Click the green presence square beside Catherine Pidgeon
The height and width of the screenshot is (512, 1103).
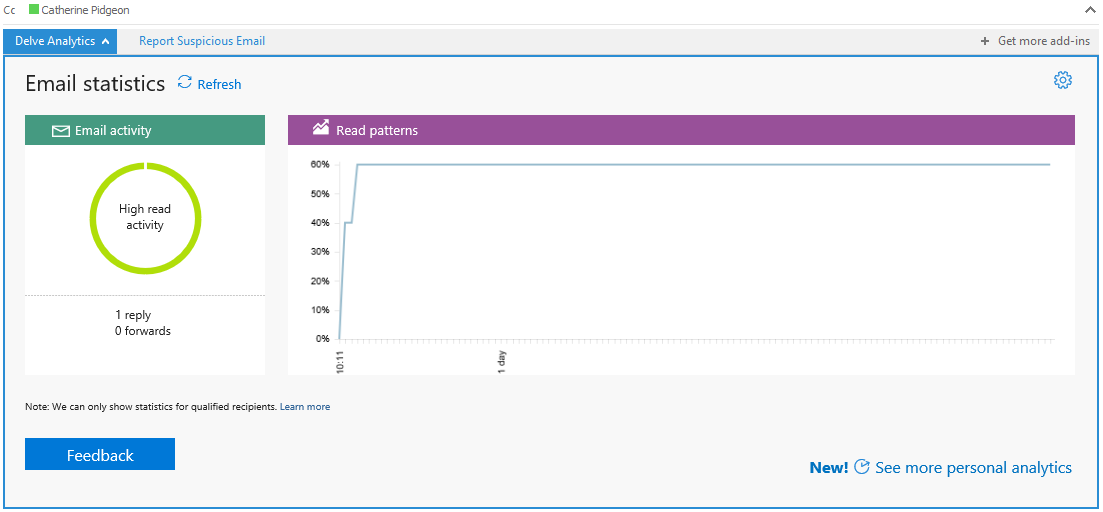[x=33, y=10]
